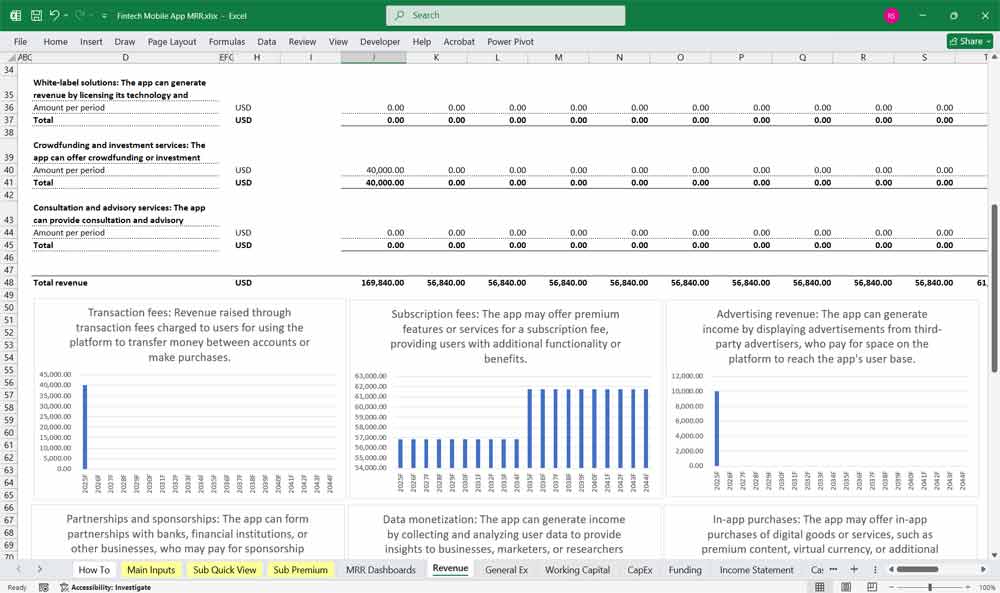The height and width of the screenshot is (593, 1000).
Task: Open the Undo history dropdown arrow
Action: click(68, 16)
